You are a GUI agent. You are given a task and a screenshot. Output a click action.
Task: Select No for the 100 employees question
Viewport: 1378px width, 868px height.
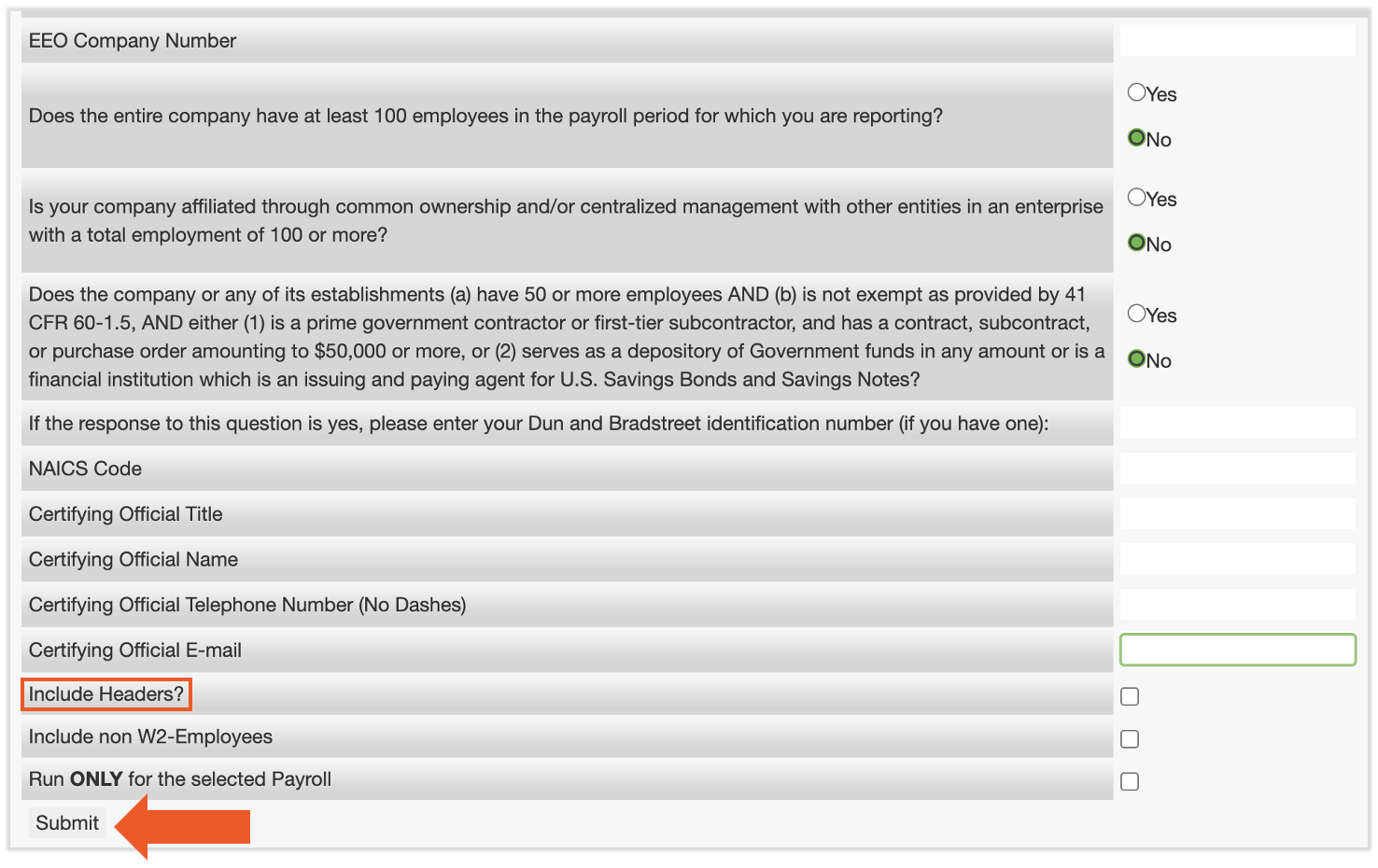[x=1137, y=137]
